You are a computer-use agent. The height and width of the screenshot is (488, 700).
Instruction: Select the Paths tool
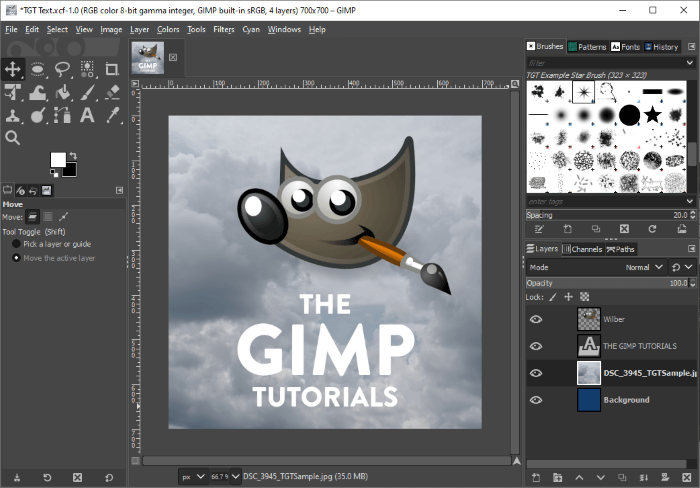click(x=62, y=116)
